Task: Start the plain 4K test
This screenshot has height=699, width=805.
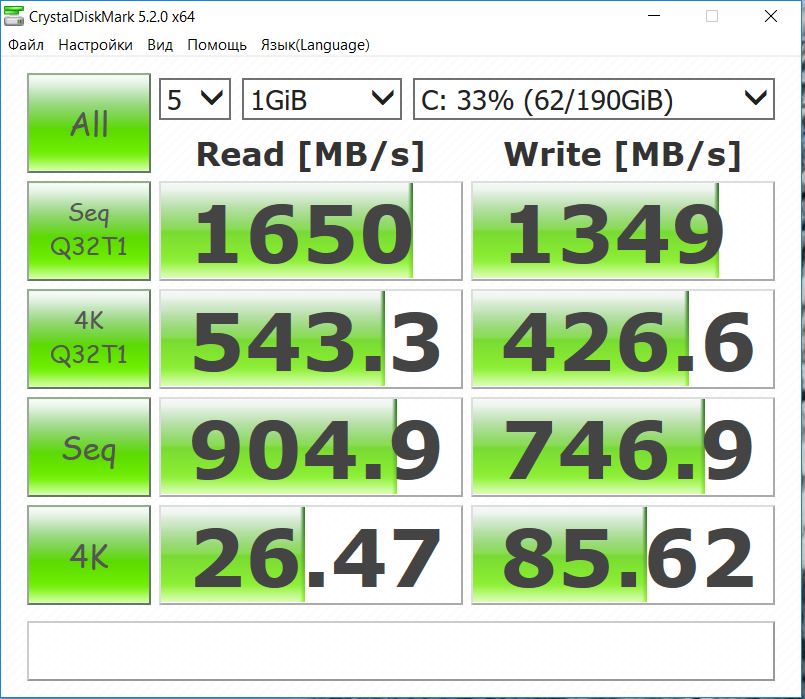Action: click(89, 555)
